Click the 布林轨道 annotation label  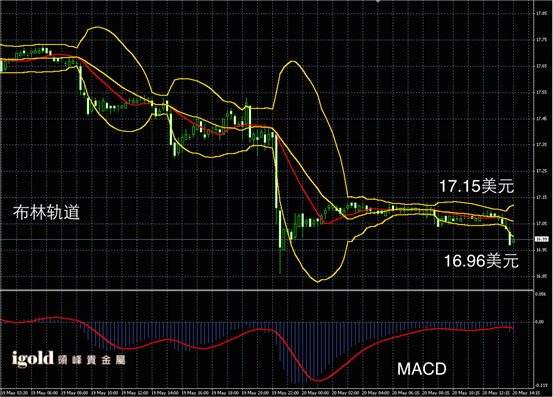pos(46,212)
